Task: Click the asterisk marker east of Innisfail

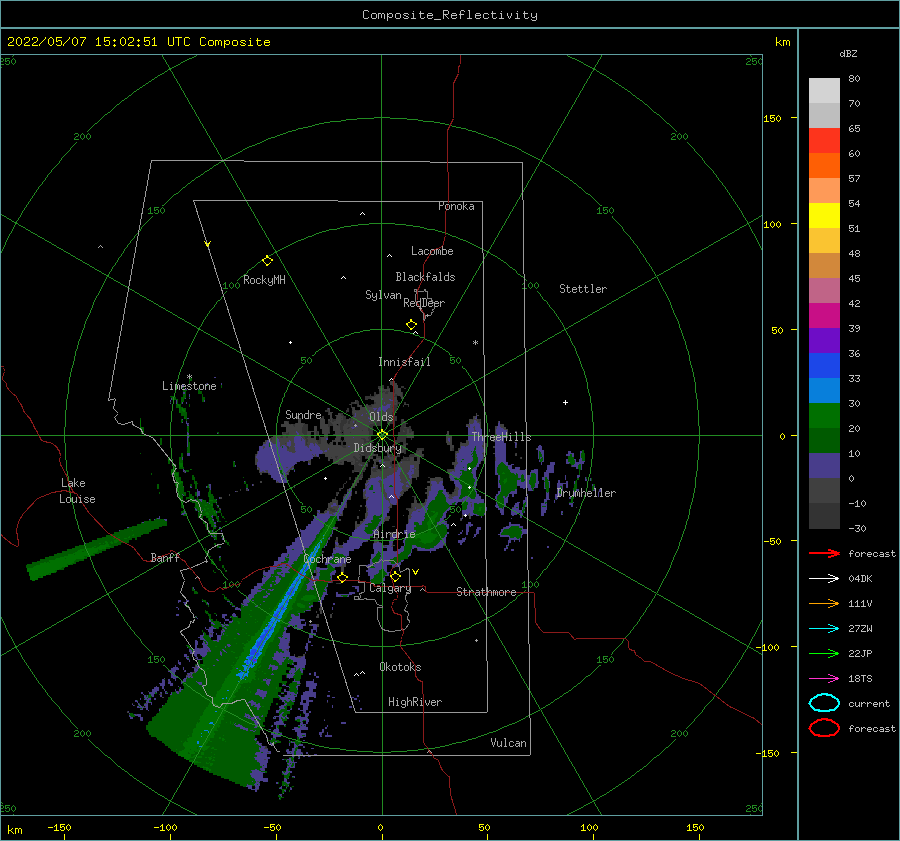Action: 475,343
